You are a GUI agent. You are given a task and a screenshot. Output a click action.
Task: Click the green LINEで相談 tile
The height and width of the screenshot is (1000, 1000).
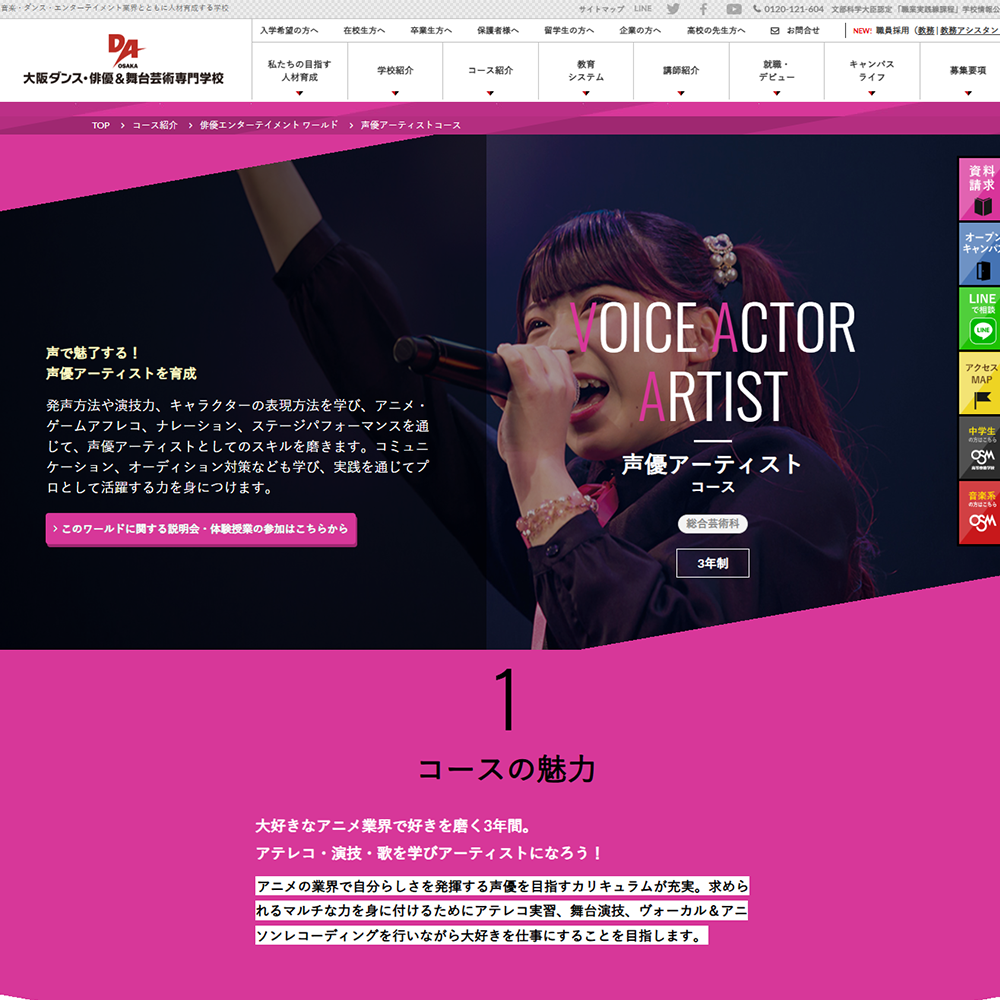(x=980, y=318)
